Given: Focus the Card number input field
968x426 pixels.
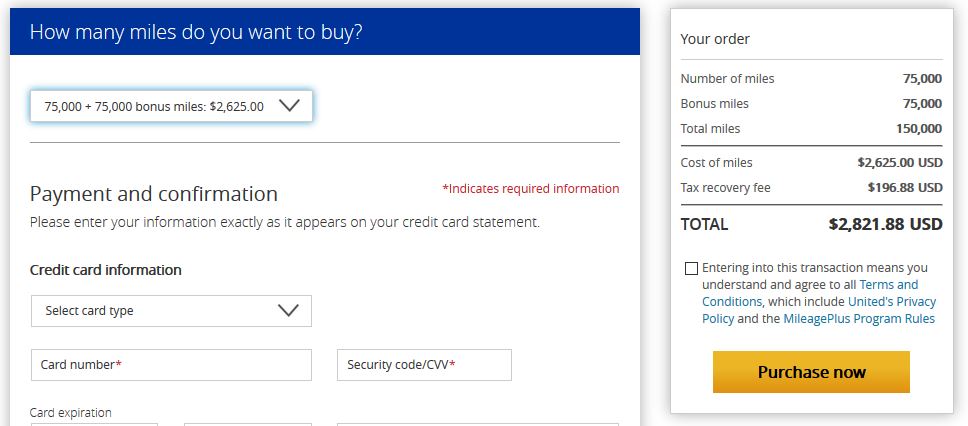Looking at the screenshot, I should 171,365.
